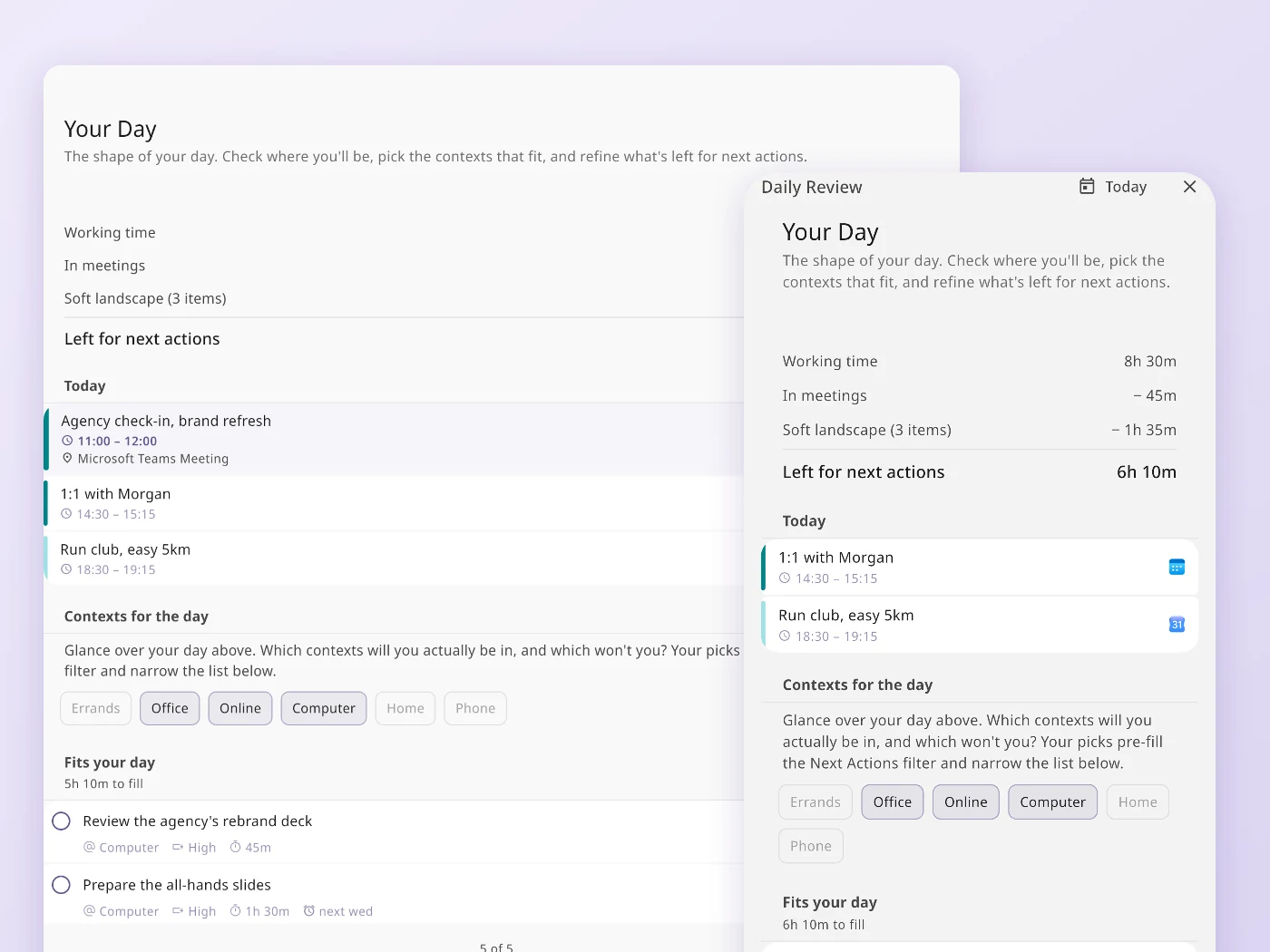Click the High priority icon on Prepare all-hands slides
Viewport: 1270px width, 952px height.
[178, 910]
